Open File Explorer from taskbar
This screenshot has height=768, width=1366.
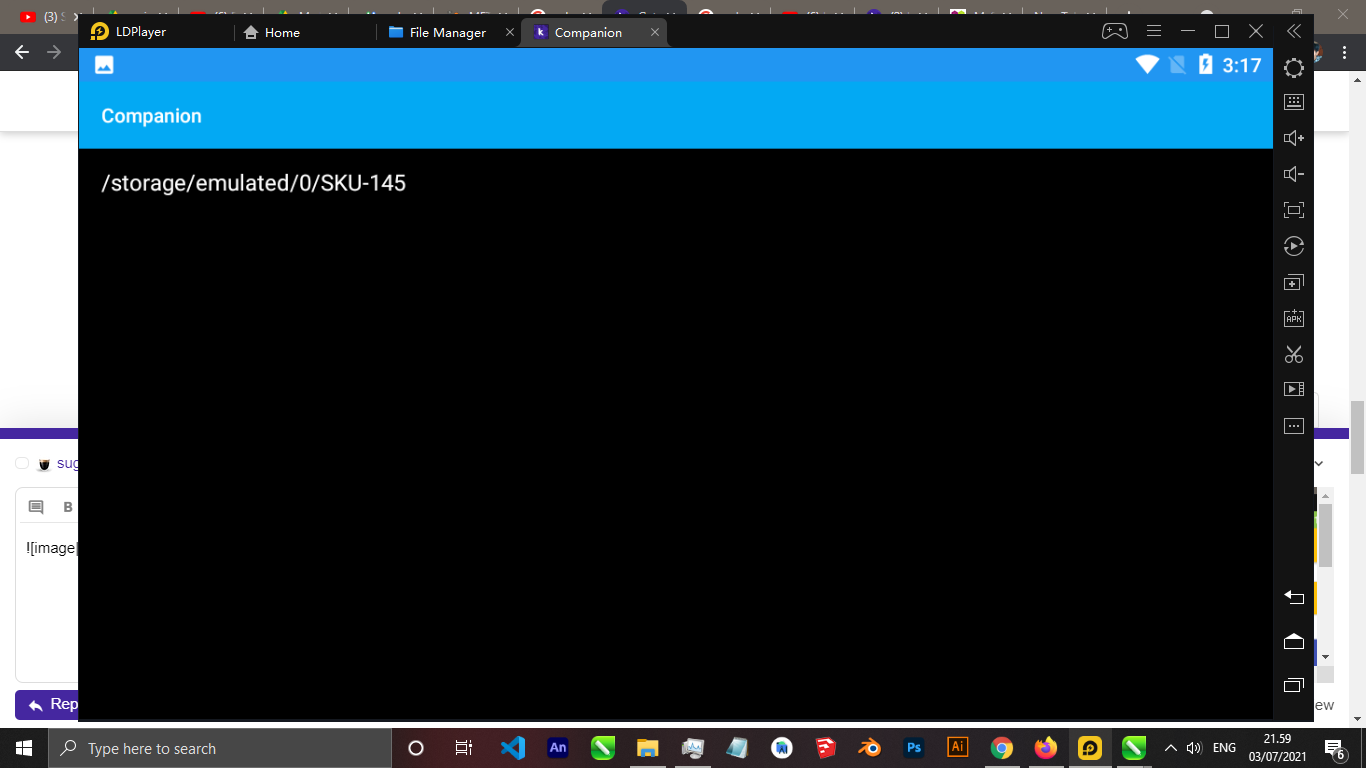click(x=648, y=748)
